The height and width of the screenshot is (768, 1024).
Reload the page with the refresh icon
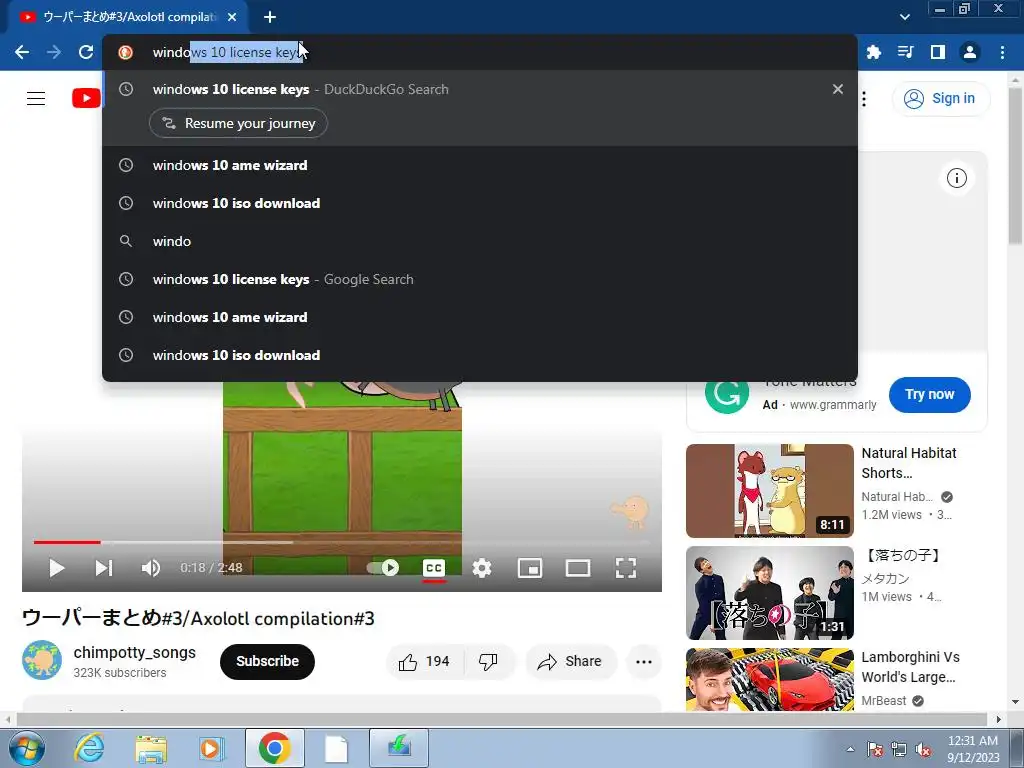point(86,52)
